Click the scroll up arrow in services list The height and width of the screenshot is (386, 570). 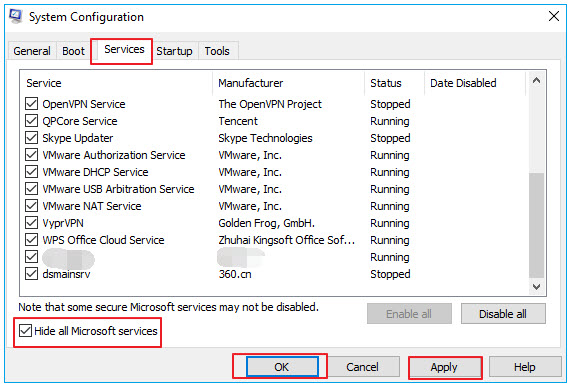pyautogui.click(x=536, y=81)
